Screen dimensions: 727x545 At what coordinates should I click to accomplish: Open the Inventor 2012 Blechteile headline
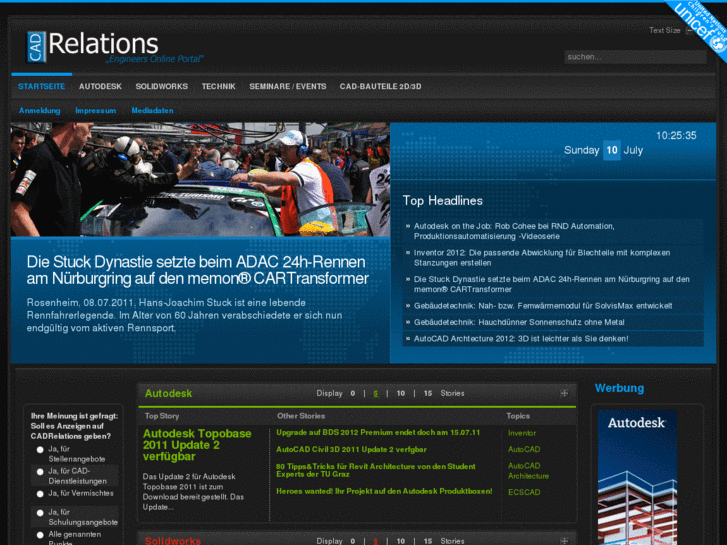click(x=542, y=257)
